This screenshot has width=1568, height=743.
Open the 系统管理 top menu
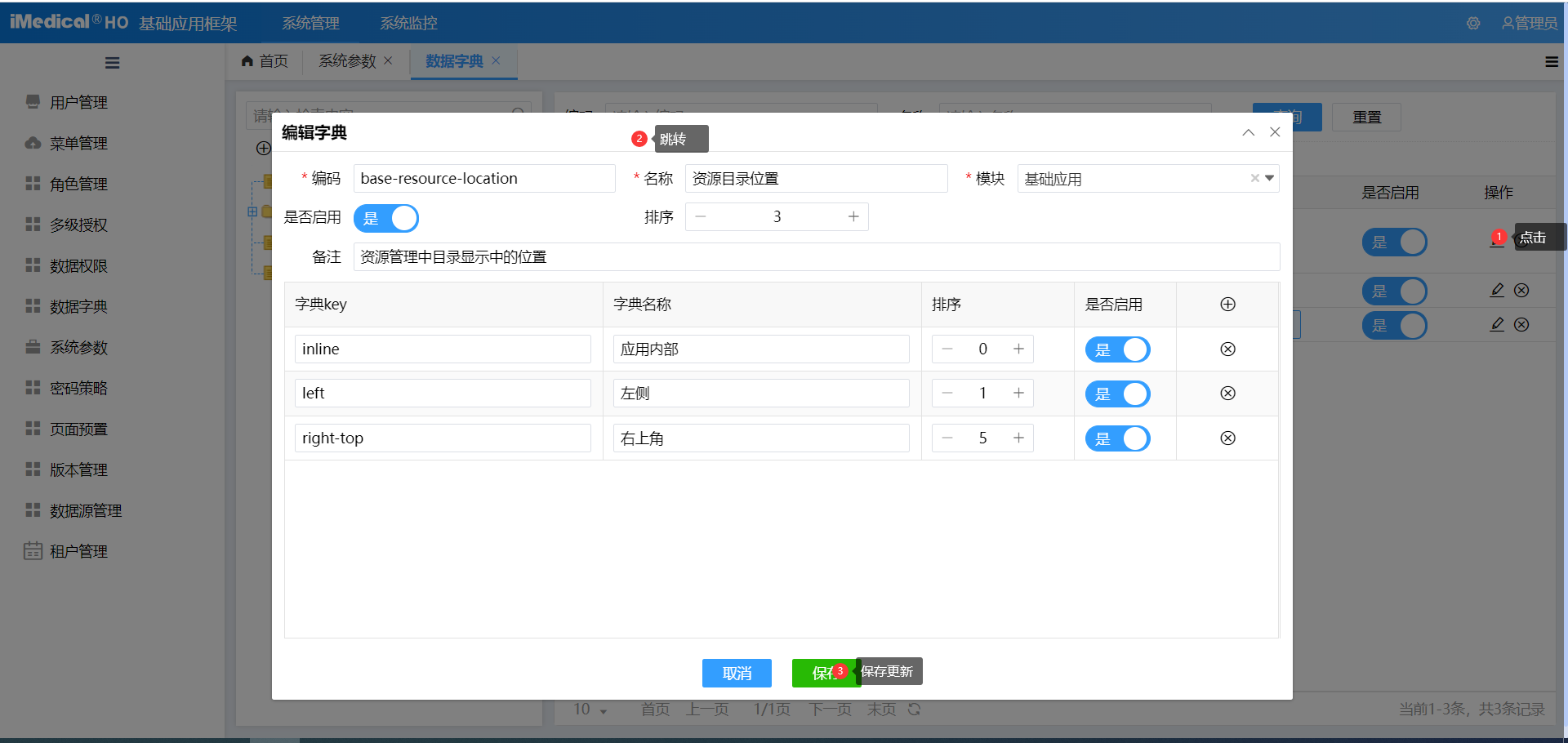(x=310, y=24)
